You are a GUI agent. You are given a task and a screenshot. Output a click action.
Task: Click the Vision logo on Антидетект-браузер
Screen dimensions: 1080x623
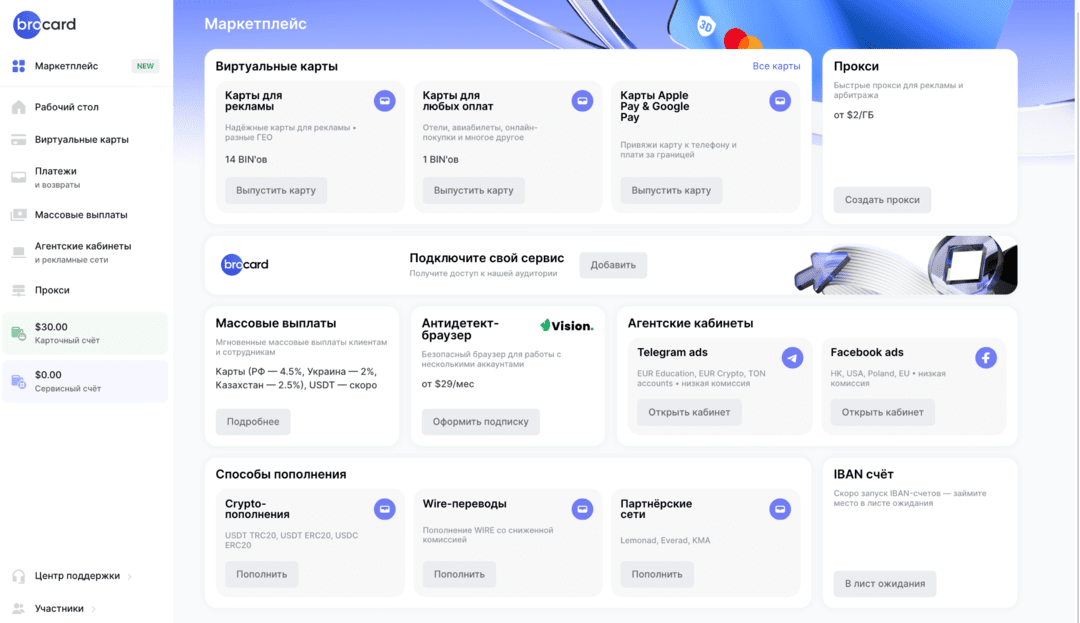click(566, 326)
